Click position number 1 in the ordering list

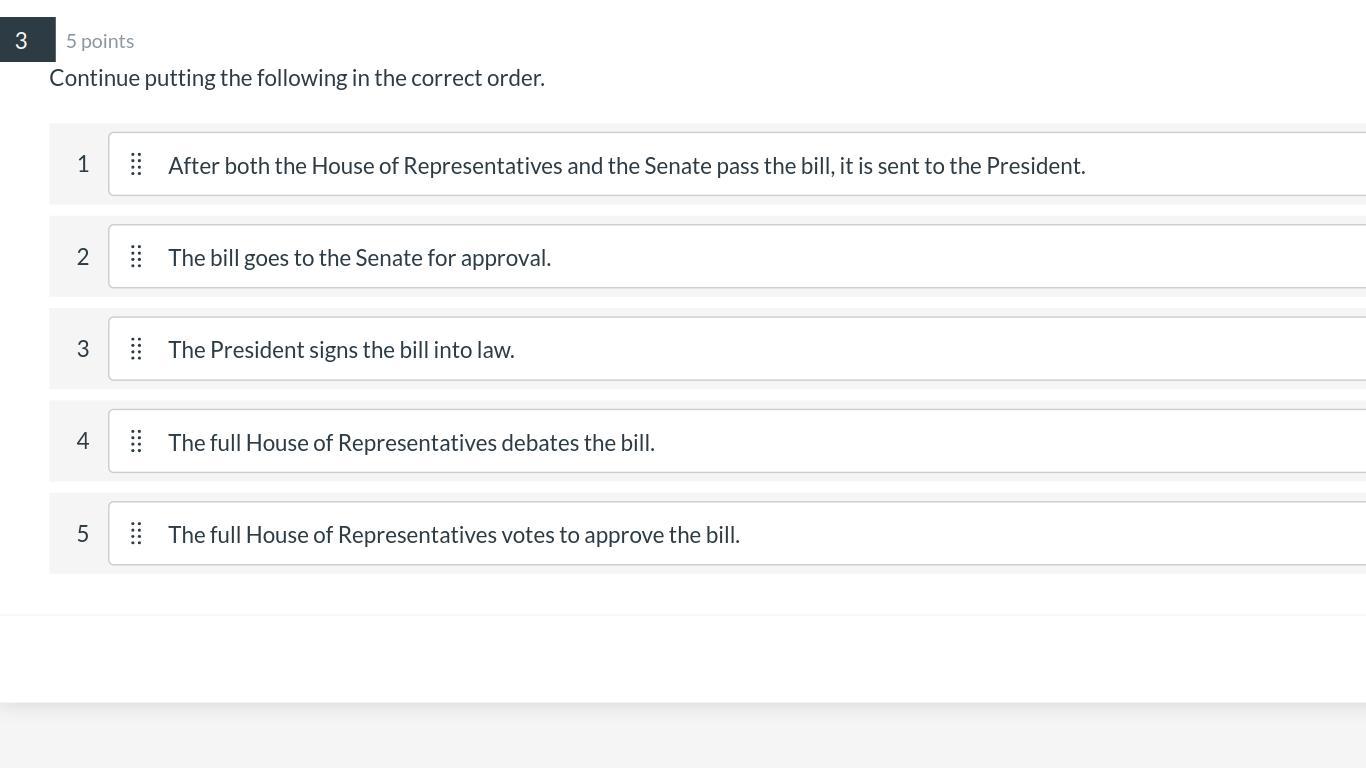click(x=83, y=164)
